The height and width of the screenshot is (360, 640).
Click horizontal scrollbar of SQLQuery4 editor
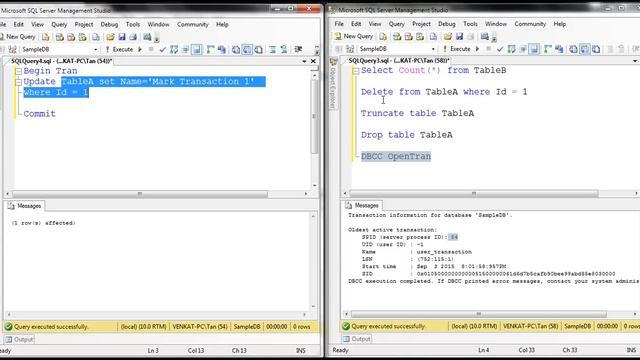(140, 193)
